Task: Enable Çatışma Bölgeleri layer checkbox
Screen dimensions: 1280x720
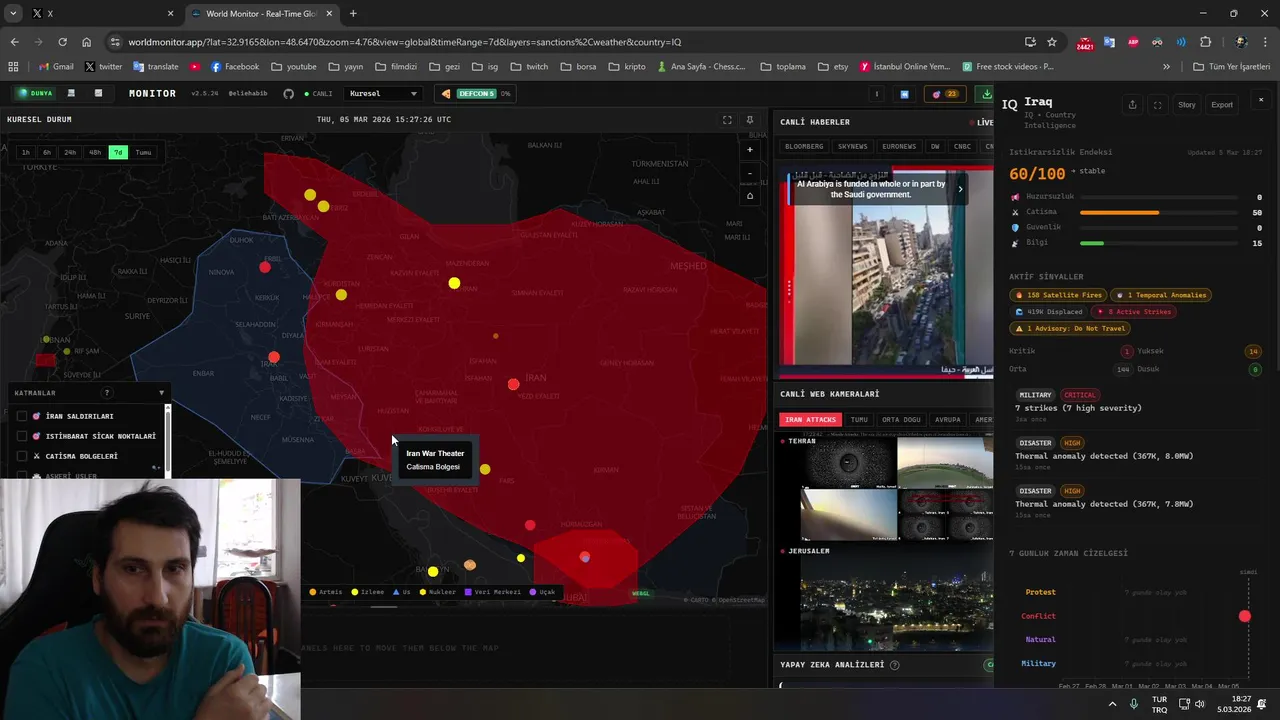Action: (22, 456)
